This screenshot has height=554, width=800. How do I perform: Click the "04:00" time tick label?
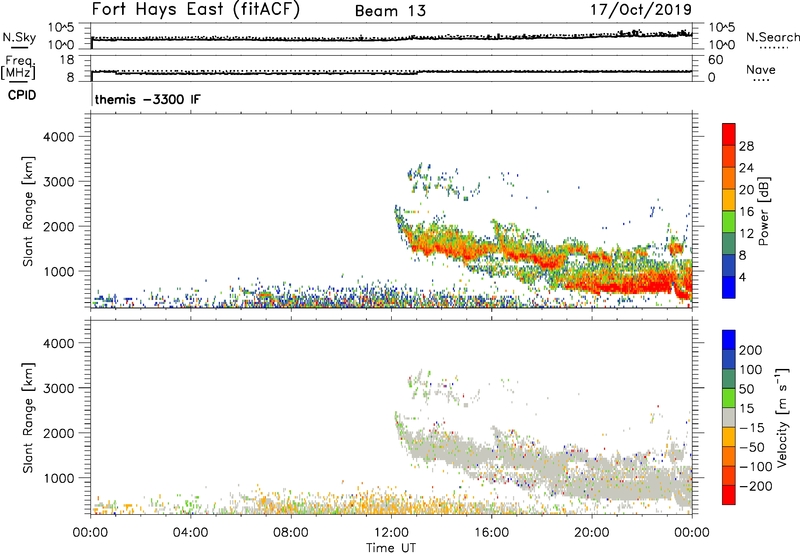point(190,533)
